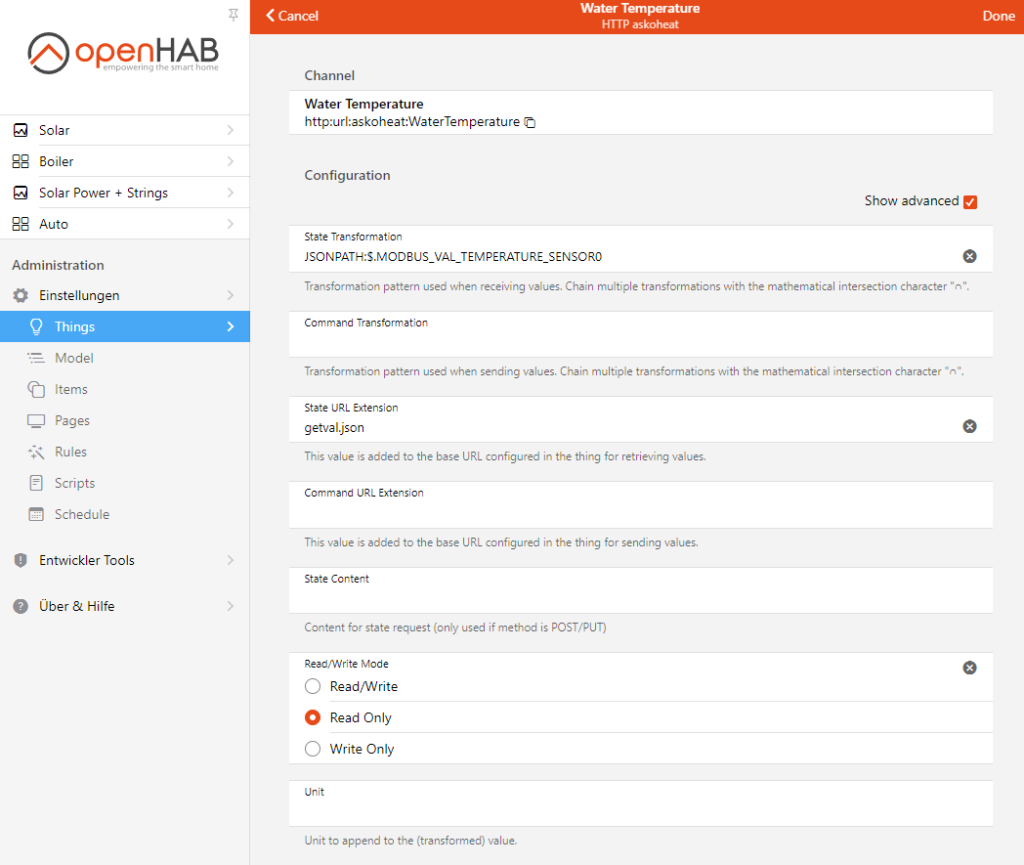Image resolution: width=1024 pixels, height=865 pixels.
Task: Select the Write Only radio option
Action: coord(313,749)
